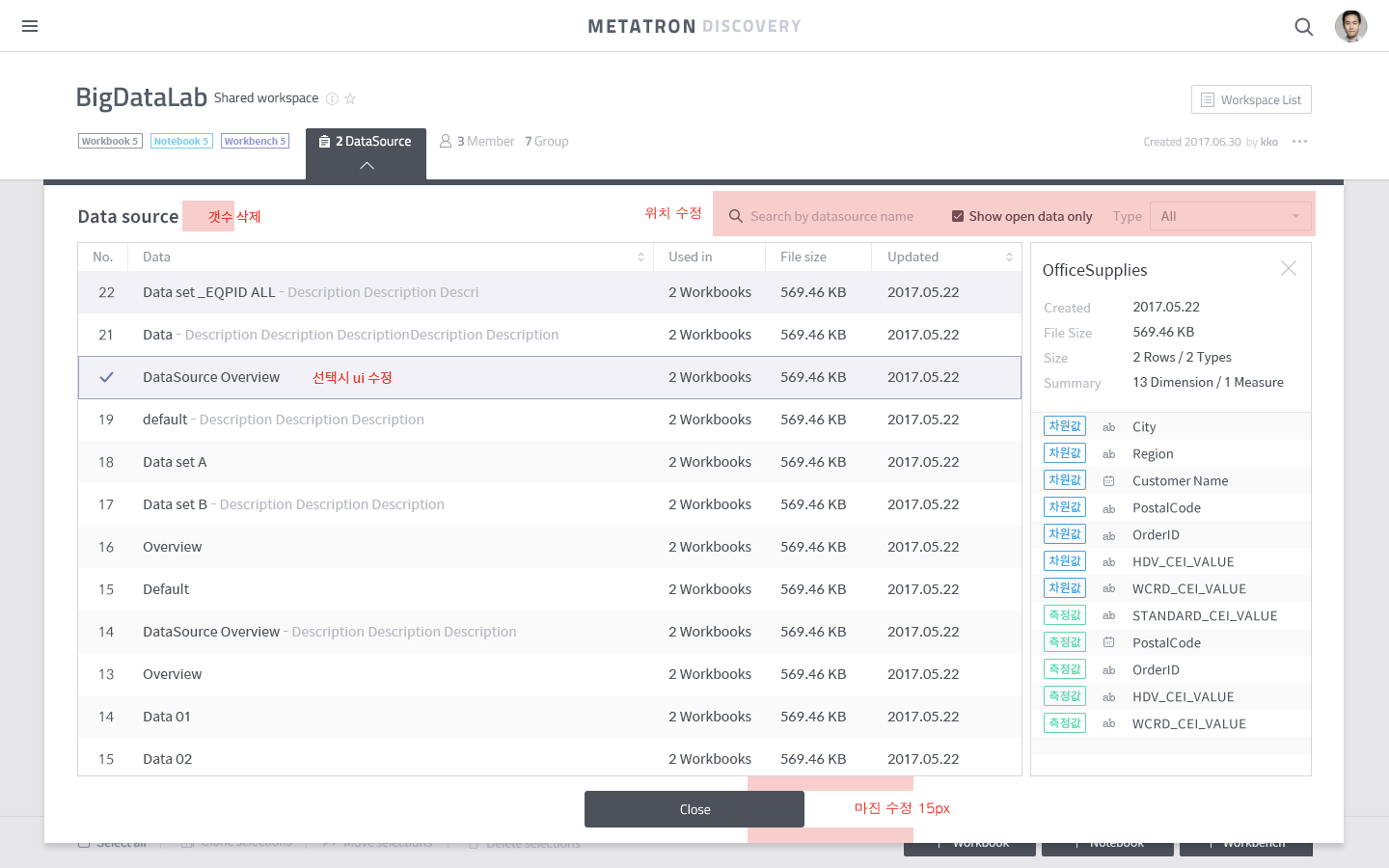Screen dimensions: 1389x868
Task: Open the Type All dropdown
Action: tap(1230, 216)
